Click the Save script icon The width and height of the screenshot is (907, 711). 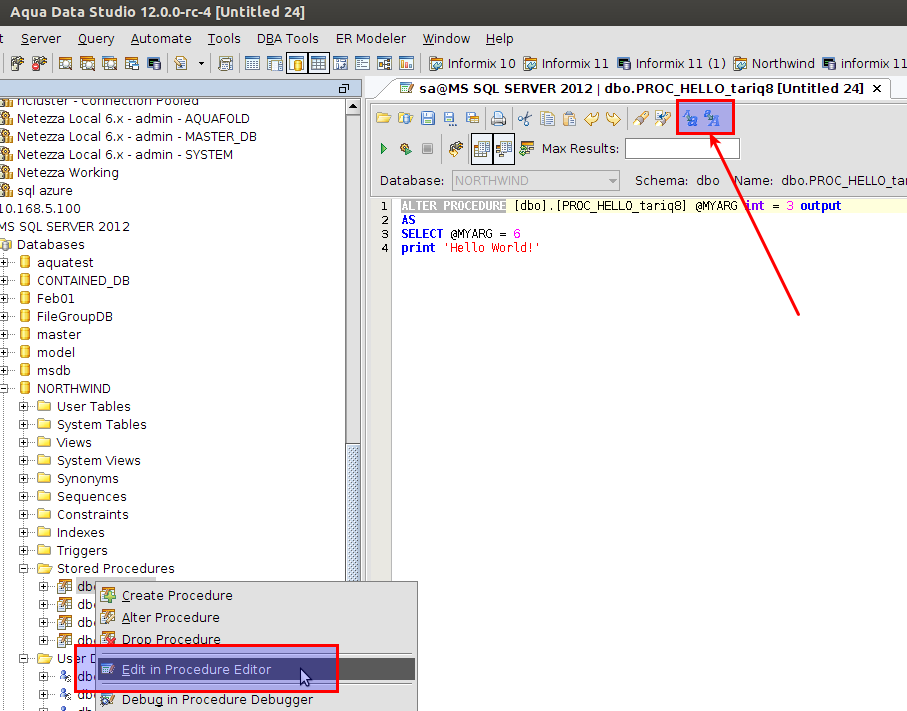427,119
